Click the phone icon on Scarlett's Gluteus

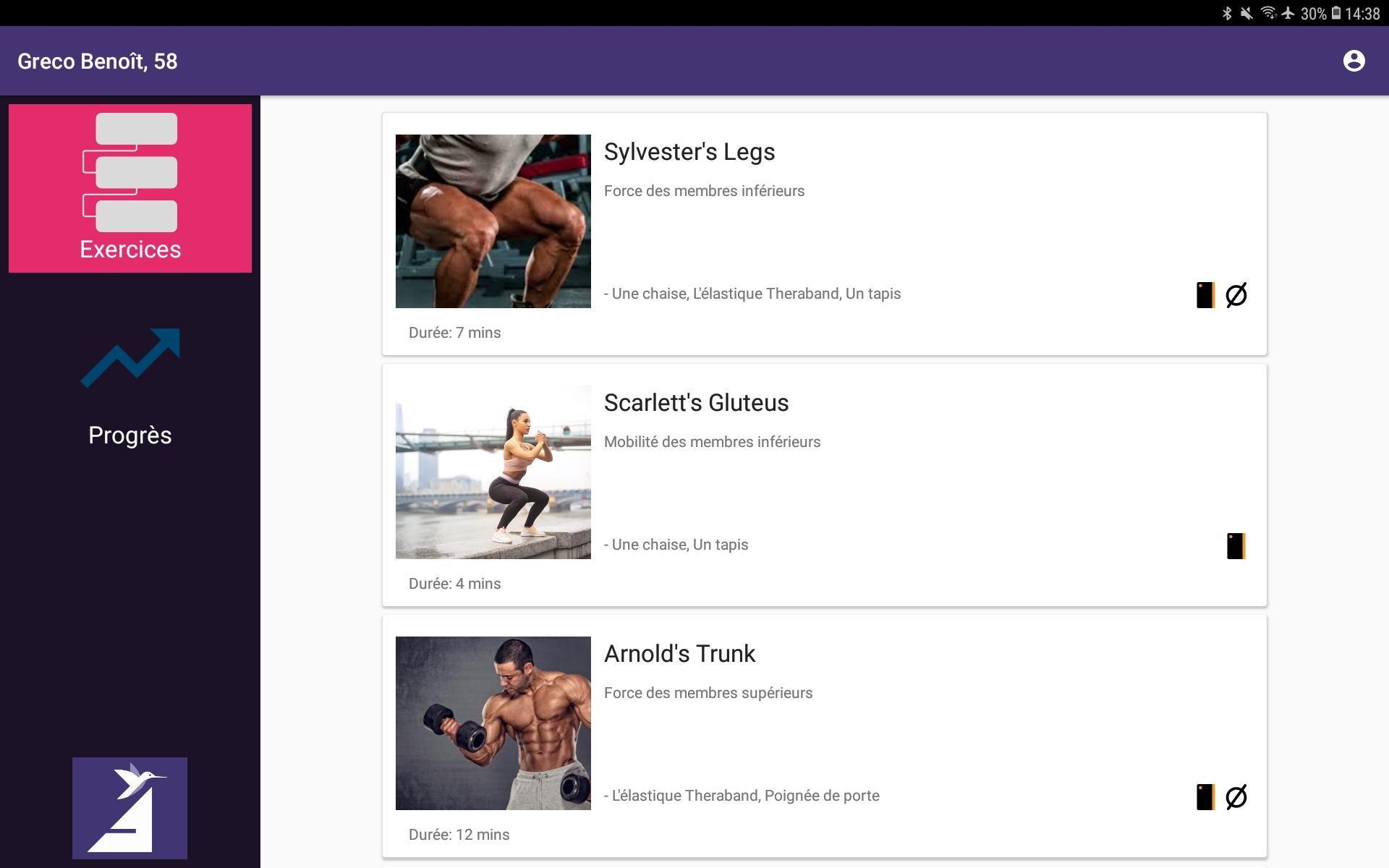(1236, 546)
